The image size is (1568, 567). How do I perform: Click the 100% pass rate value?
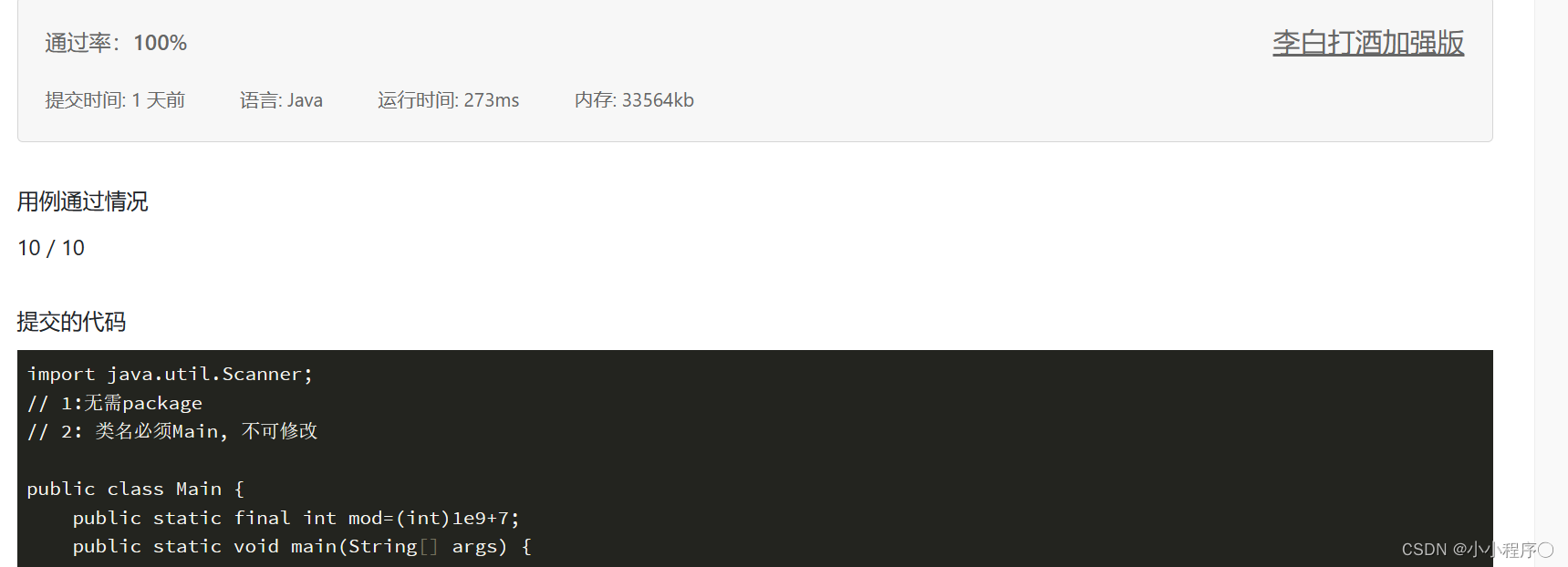point(160,43)
